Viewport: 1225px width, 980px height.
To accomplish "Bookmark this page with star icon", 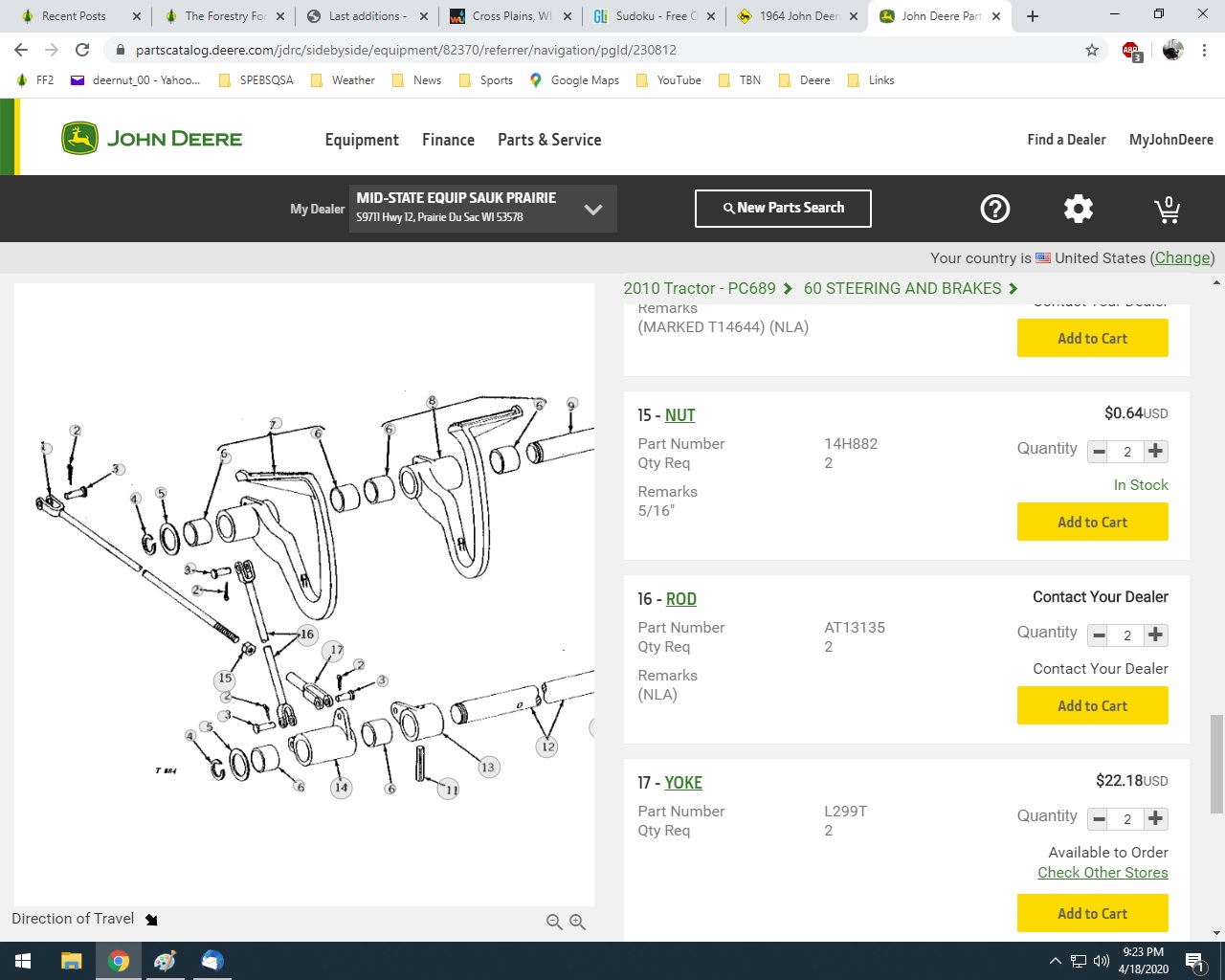I will click(x=1092, y=50).
